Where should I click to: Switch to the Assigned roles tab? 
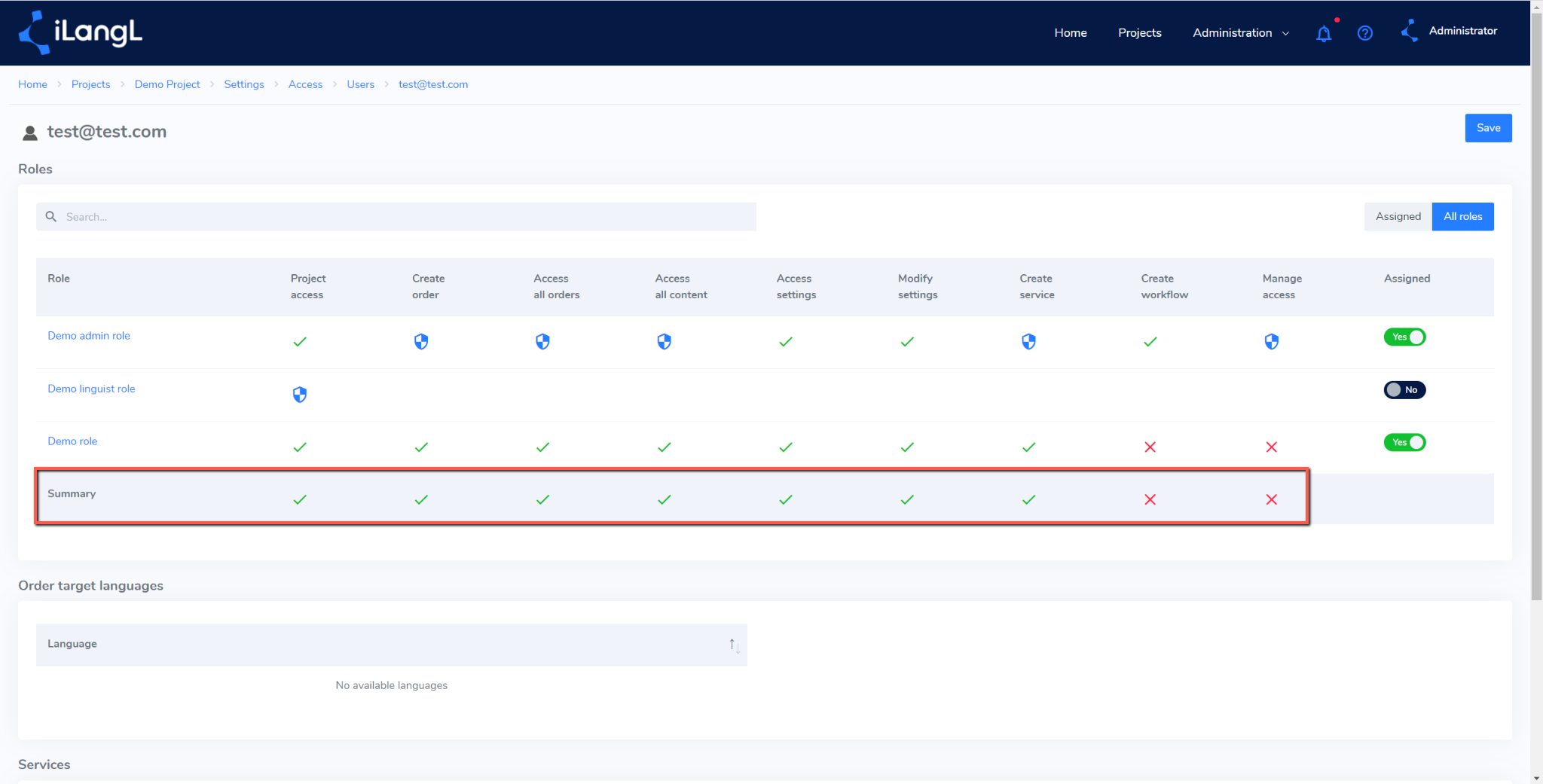pyautogui.click(x=1398, y=217)
